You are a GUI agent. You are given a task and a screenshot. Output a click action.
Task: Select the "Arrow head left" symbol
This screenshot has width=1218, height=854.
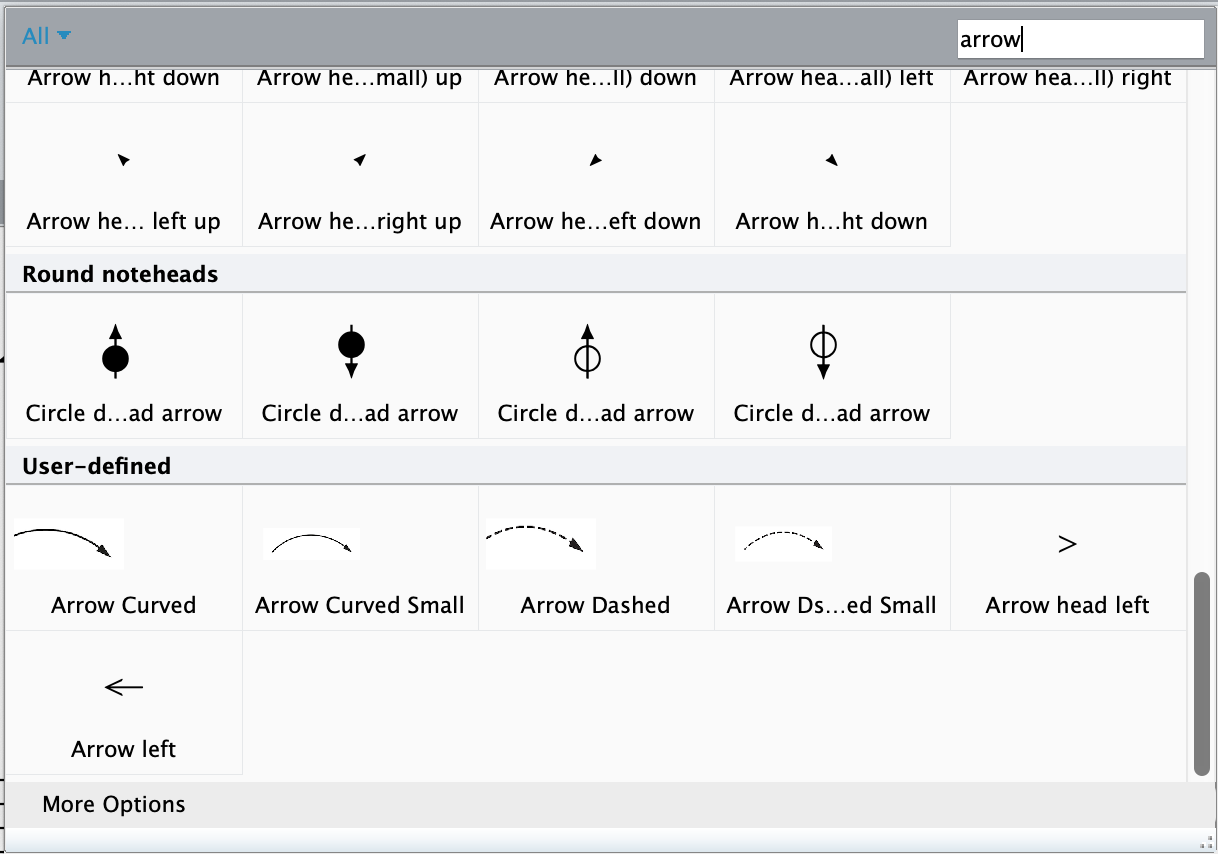coord(1067,560)
